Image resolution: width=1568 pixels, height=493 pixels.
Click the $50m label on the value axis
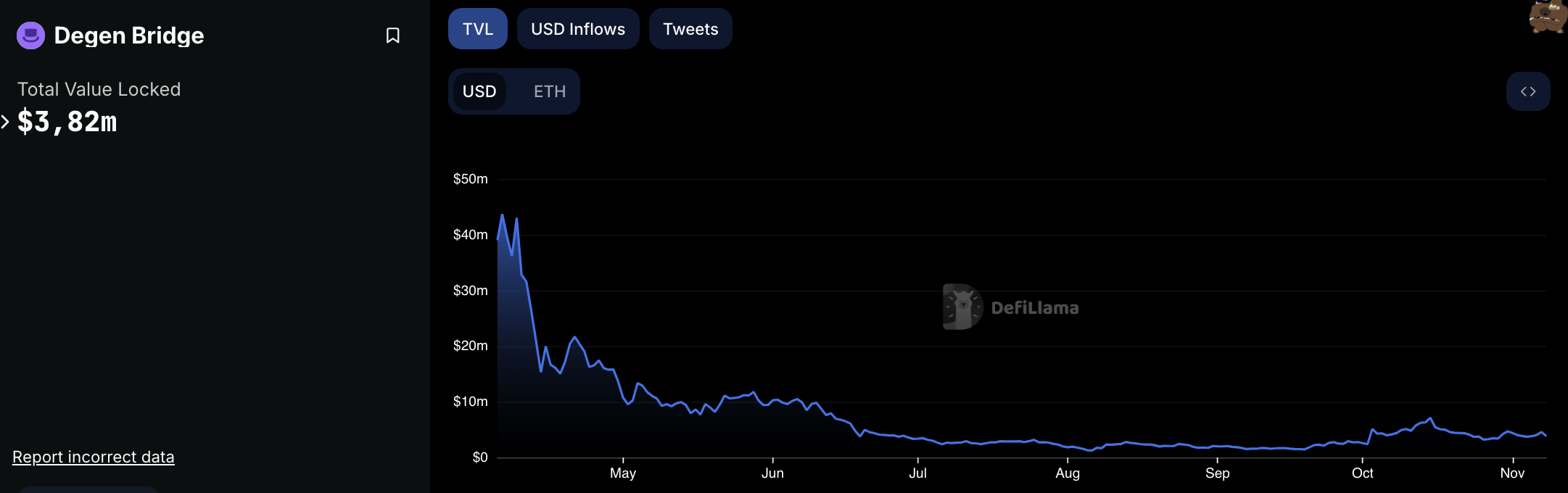(x=470, y=179)
